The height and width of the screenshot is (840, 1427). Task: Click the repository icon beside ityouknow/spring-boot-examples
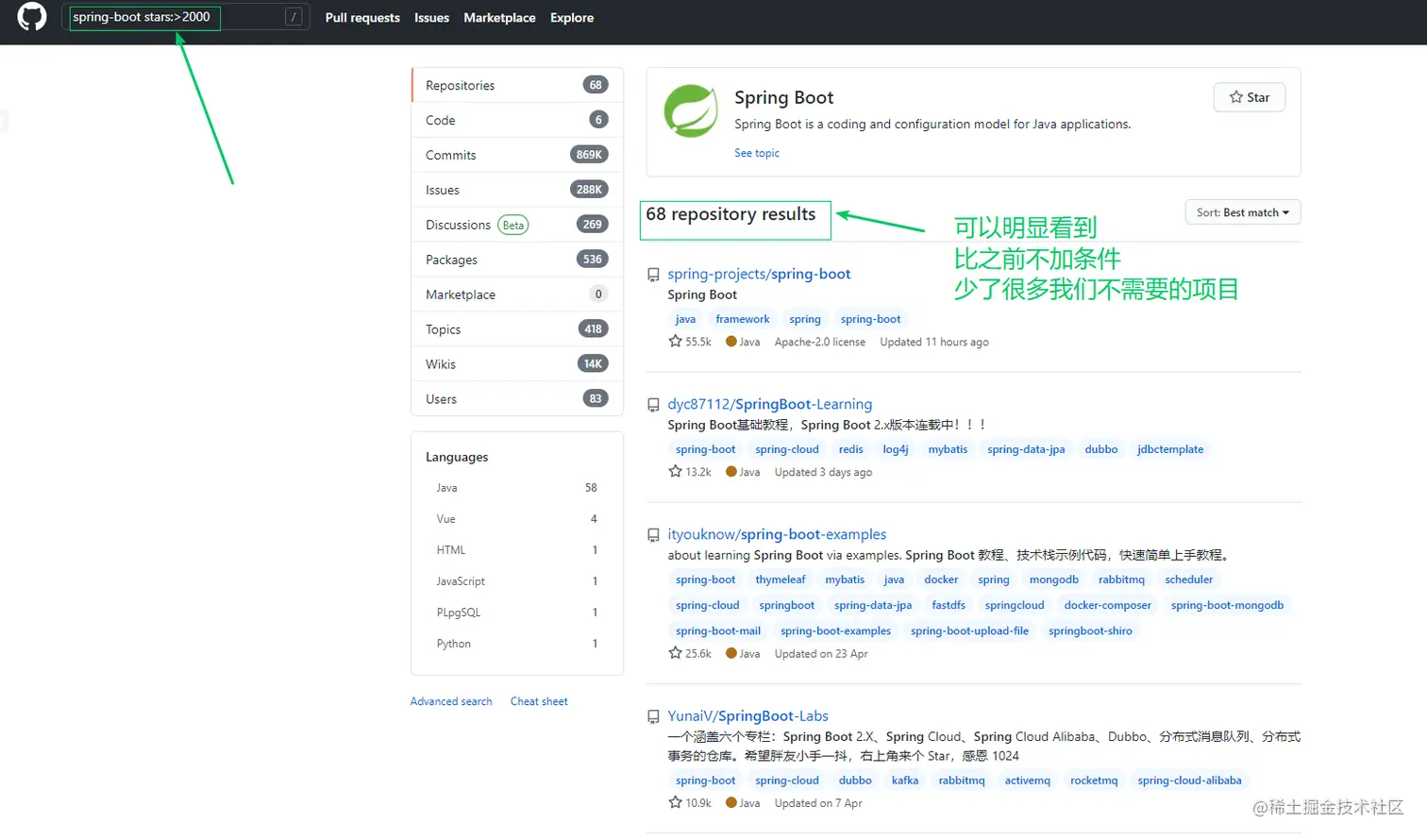653,535
